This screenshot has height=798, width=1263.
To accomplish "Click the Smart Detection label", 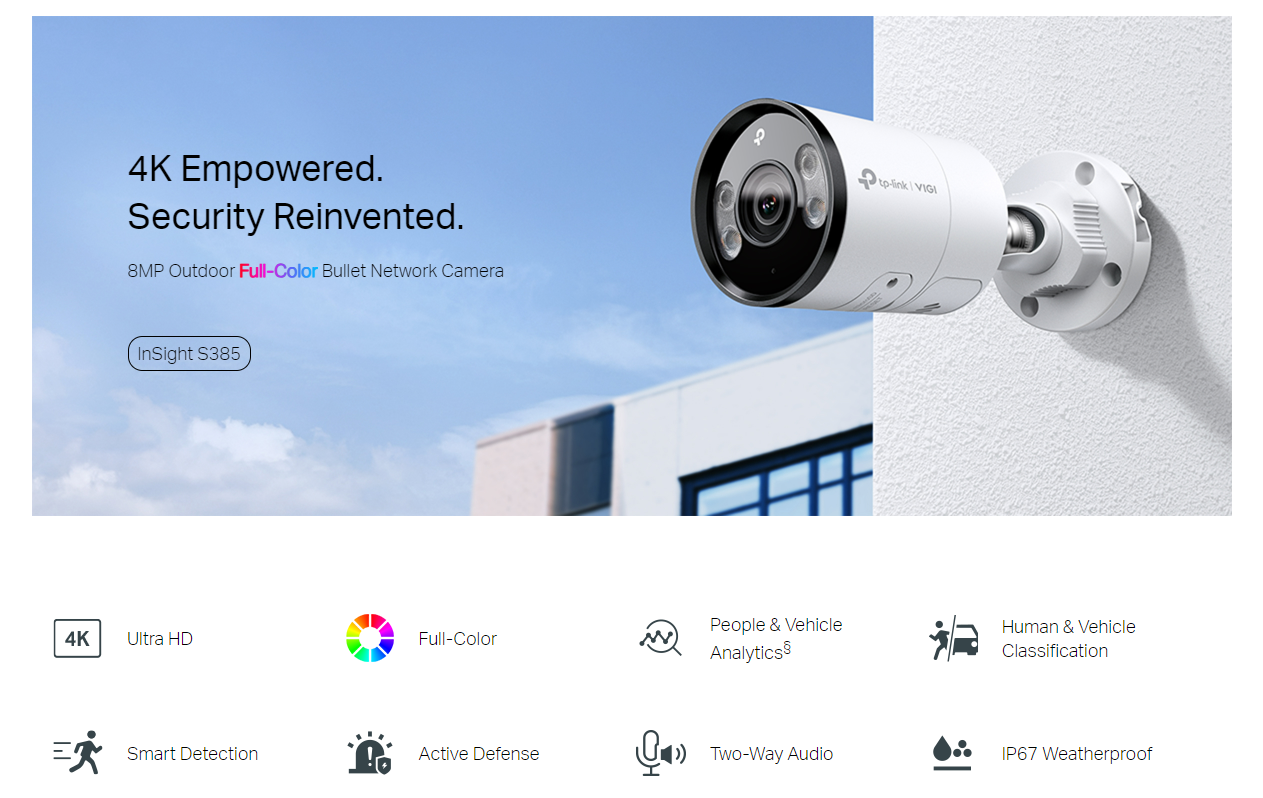I will click(192, 754).
